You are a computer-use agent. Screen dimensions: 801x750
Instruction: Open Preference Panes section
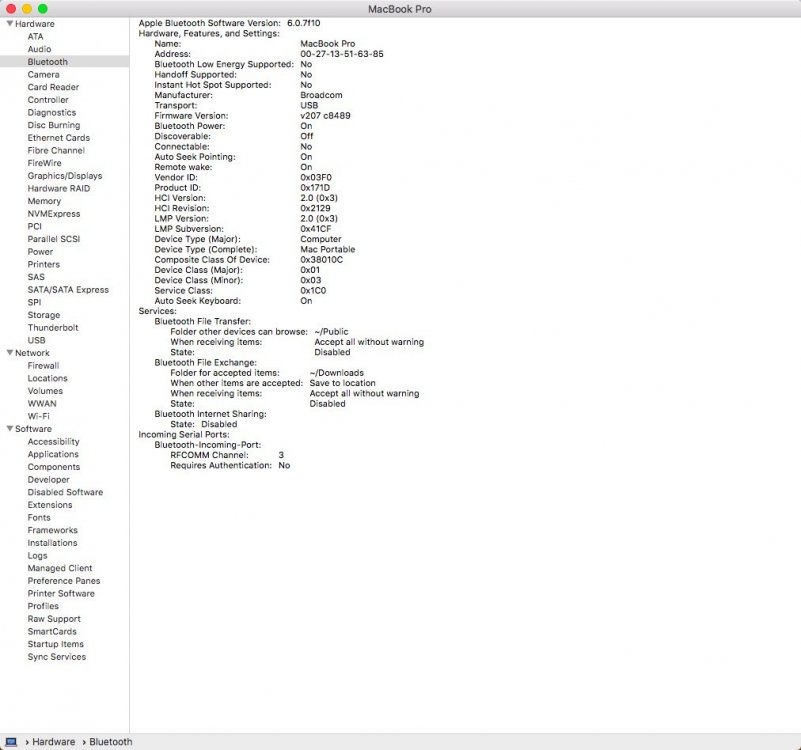tap(64, 580)
